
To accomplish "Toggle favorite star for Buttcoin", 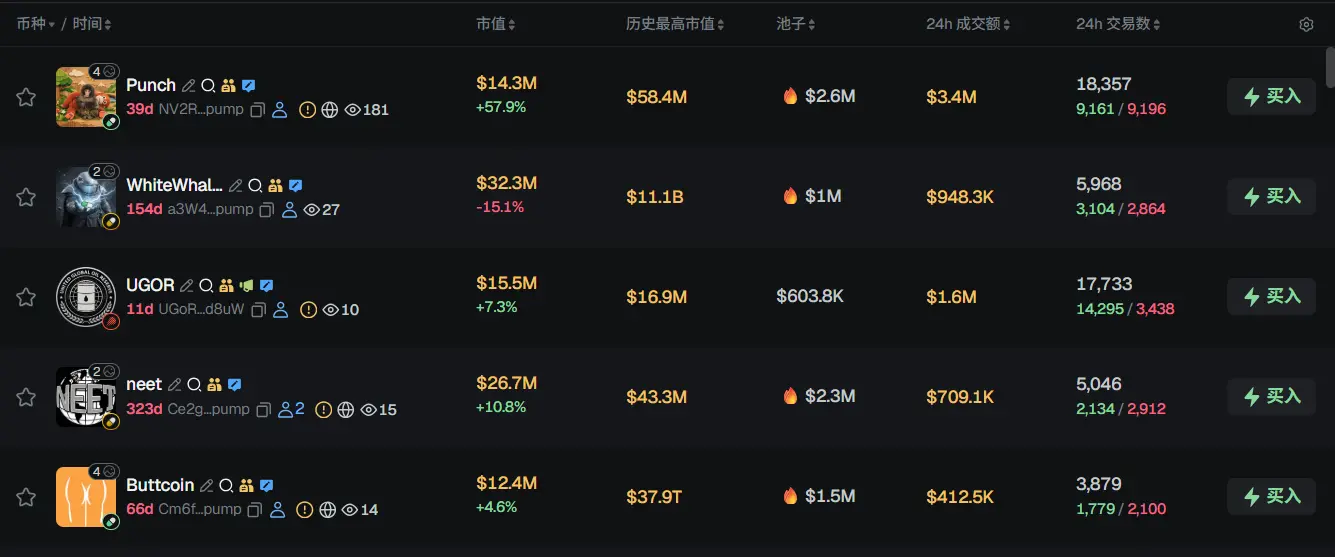I will click(26, 497).
